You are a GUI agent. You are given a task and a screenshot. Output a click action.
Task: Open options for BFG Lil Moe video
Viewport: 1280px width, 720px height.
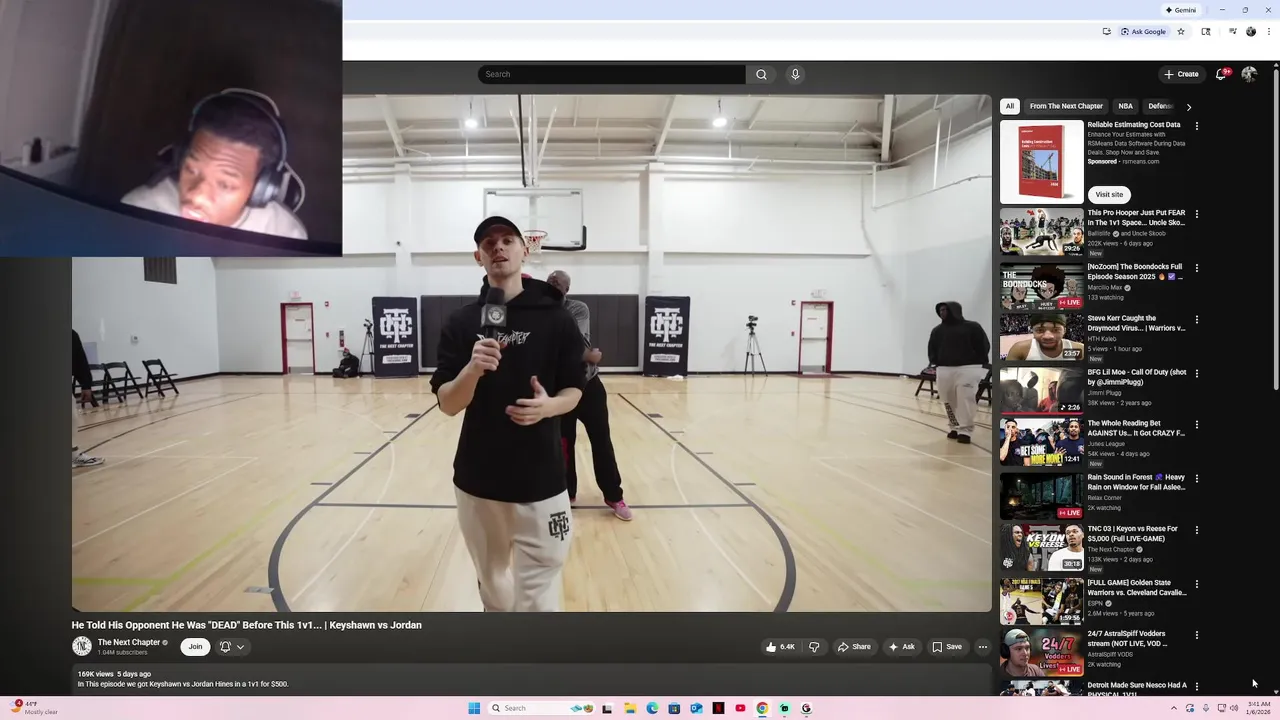pos(1197,373)
